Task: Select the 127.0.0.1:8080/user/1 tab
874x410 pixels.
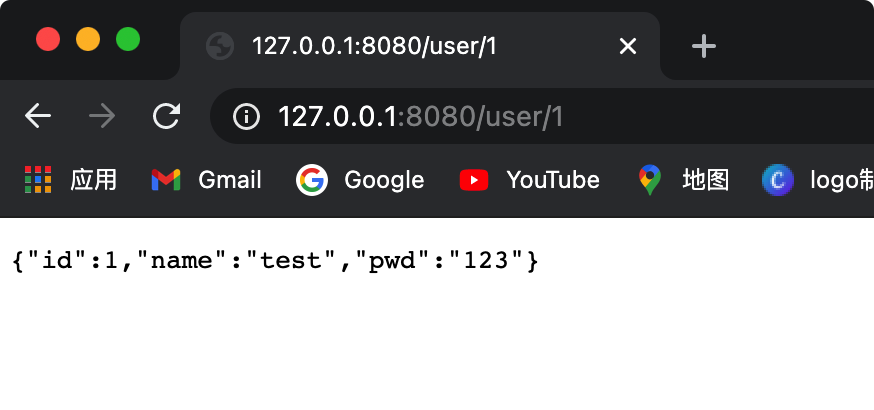Action: [400, 46]
